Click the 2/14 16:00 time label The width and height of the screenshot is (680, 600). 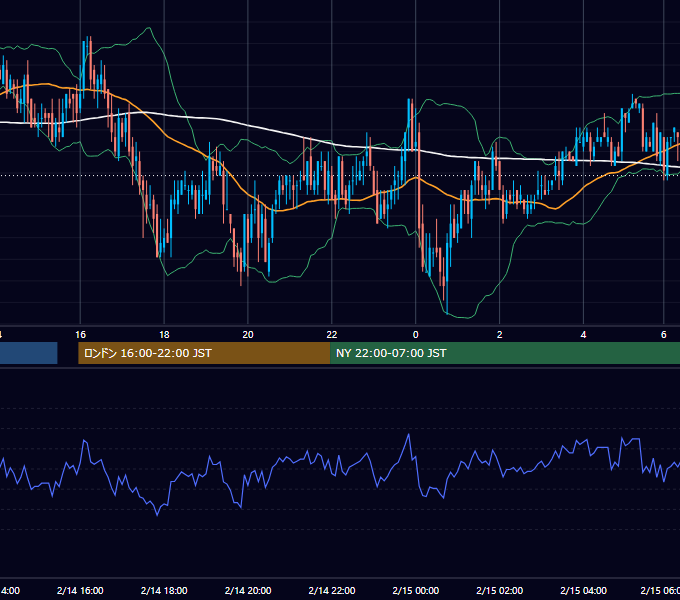coord(80,590)
